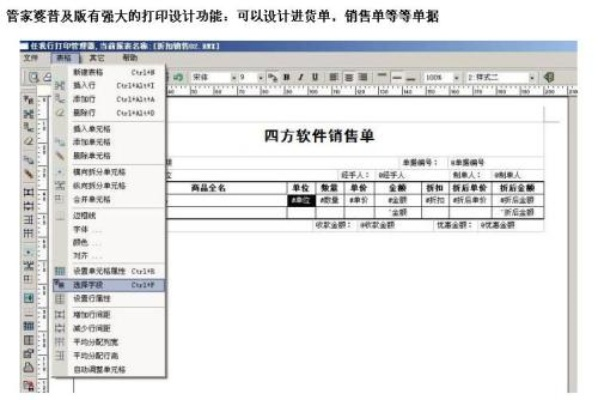This screenshot has height=400, width=598.
Task: Open the 颜色 ... menu entry
Action: 109,242
